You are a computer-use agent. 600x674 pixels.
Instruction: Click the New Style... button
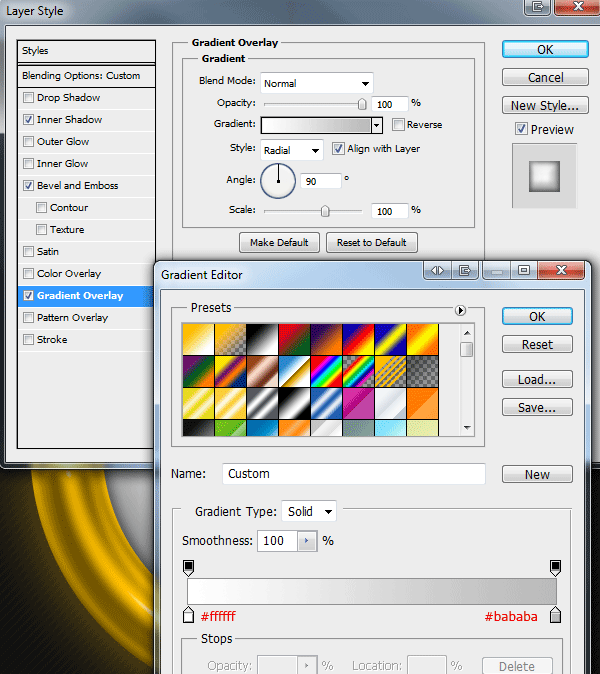point(545,105)
